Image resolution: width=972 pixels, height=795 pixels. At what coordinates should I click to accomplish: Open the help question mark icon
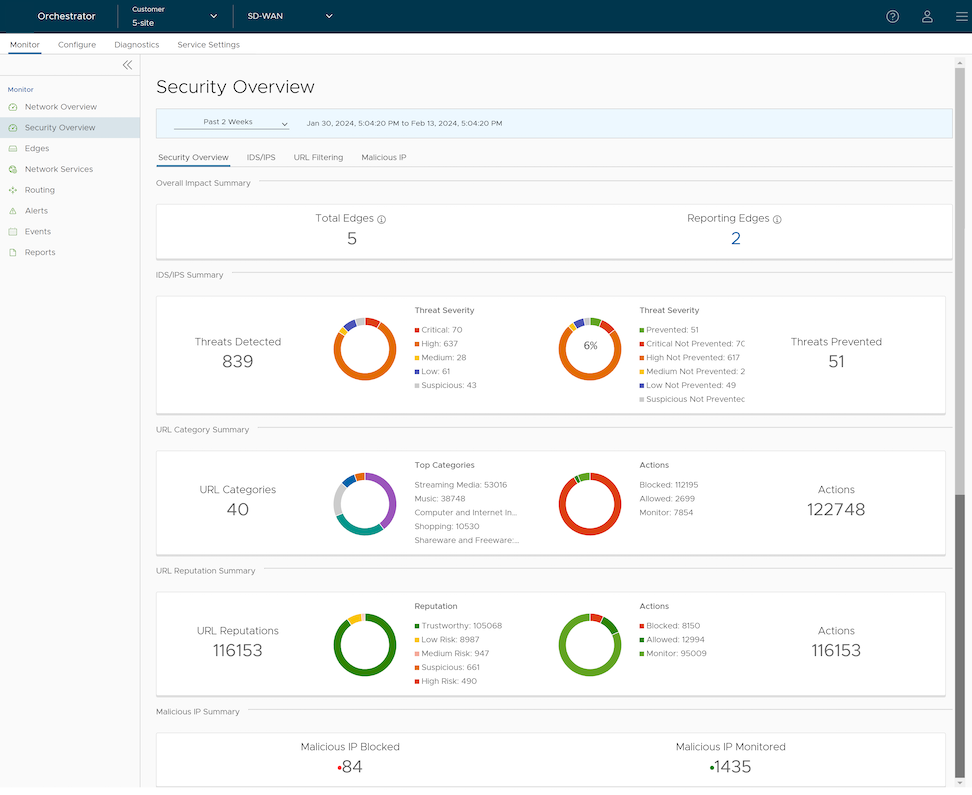pos(893,16)
